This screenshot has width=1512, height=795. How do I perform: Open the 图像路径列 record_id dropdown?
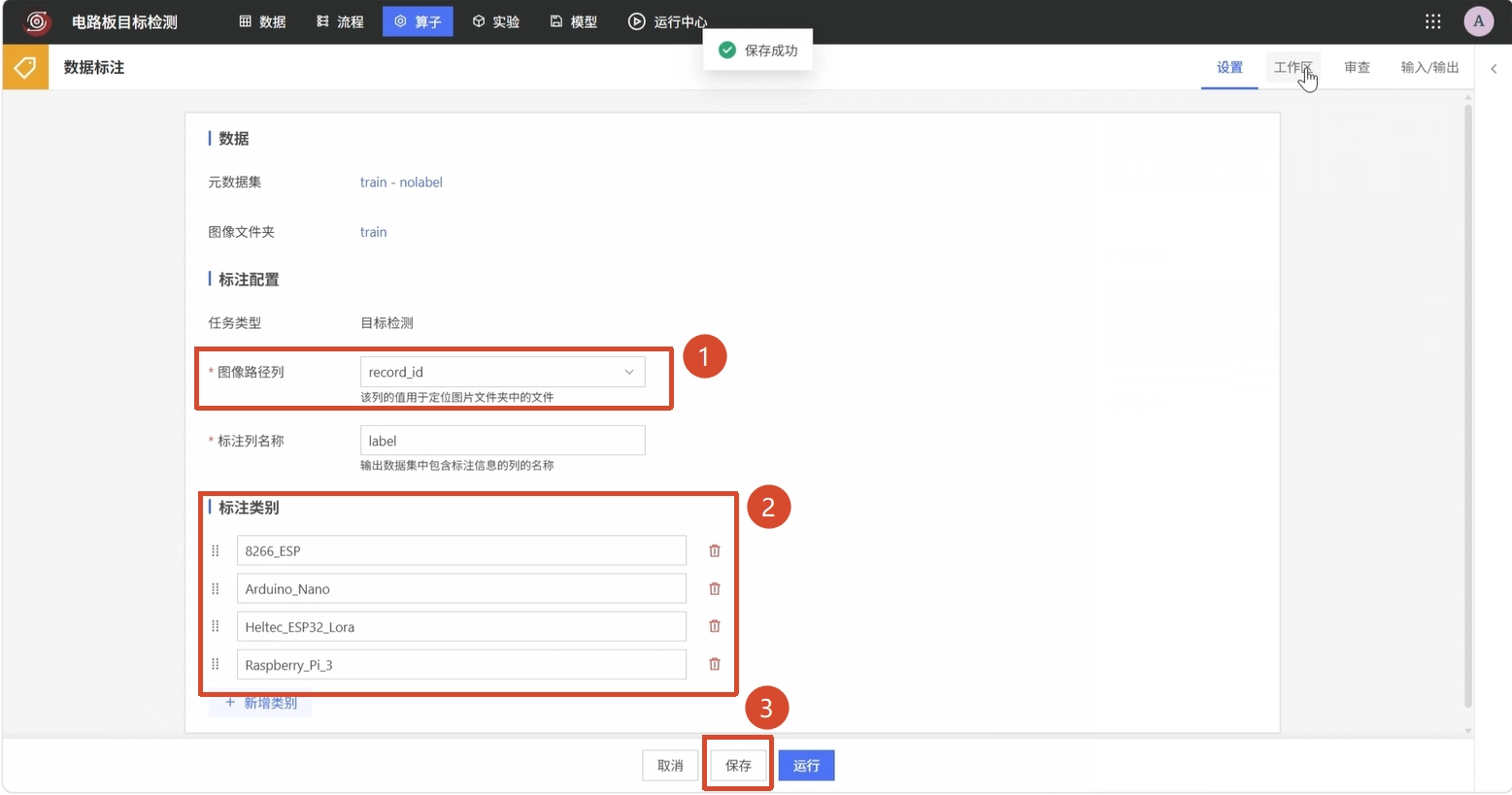[502, 372]
